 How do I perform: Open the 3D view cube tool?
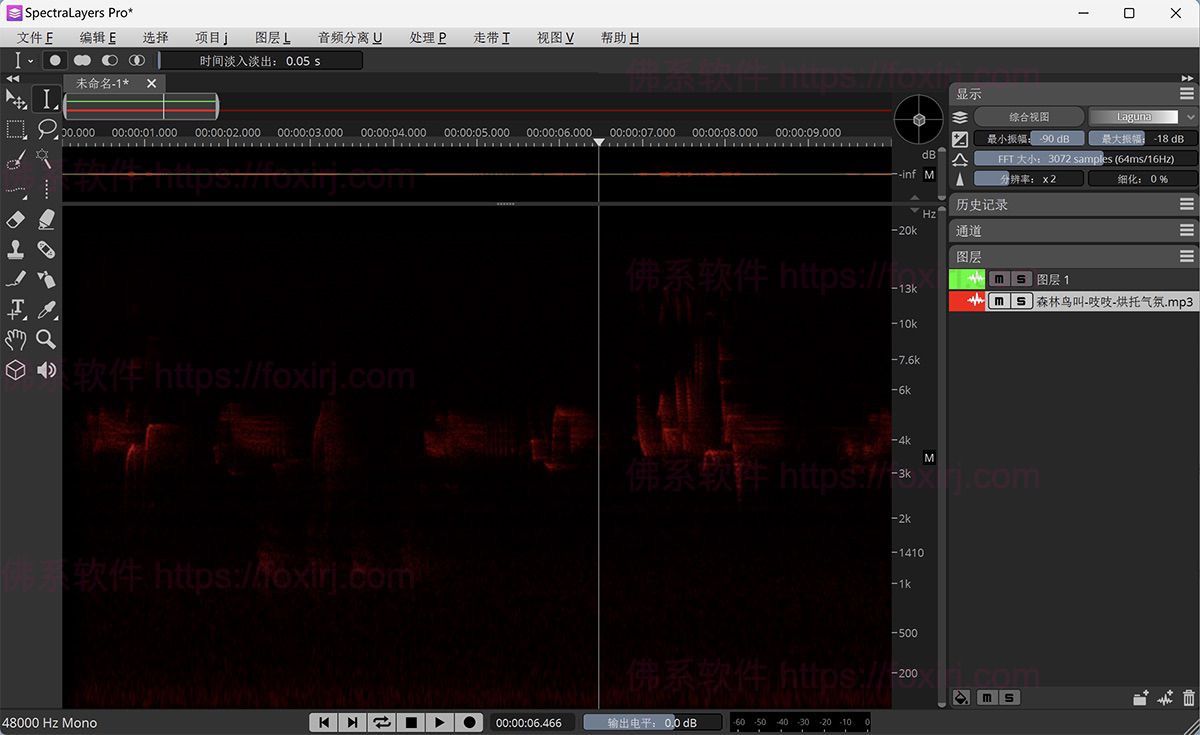(15, 370)
